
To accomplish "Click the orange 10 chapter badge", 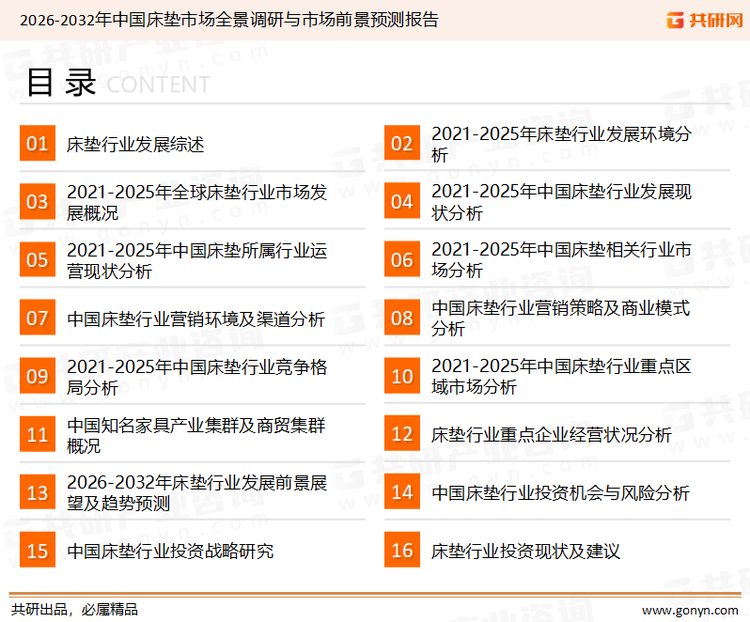I will pos(402,376).
